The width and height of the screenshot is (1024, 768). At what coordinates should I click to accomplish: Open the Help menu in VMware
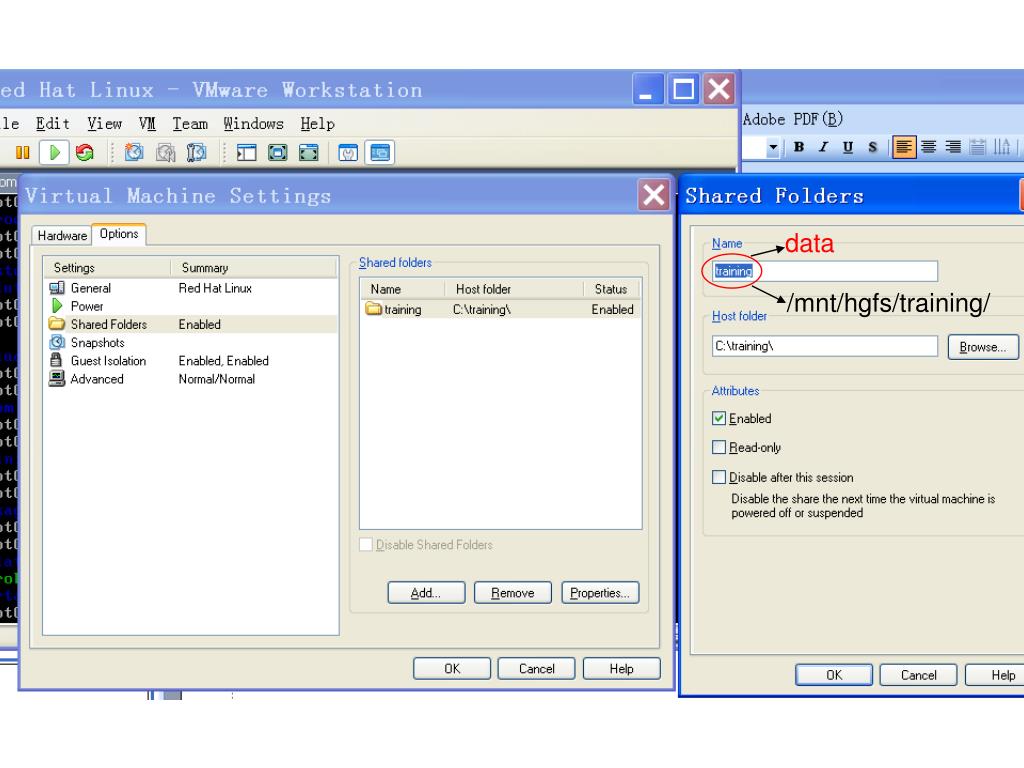[x=317, y=123]
